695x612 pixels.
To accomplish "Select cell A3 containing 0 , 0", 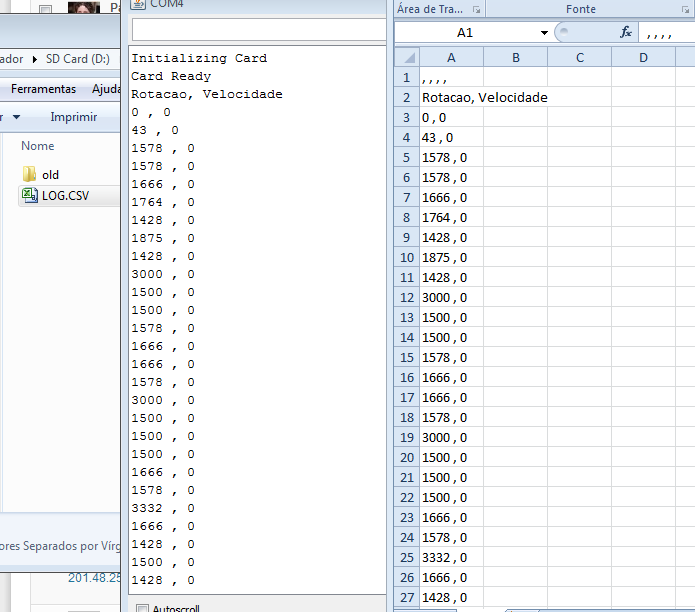I will click(x=451, y=117).
